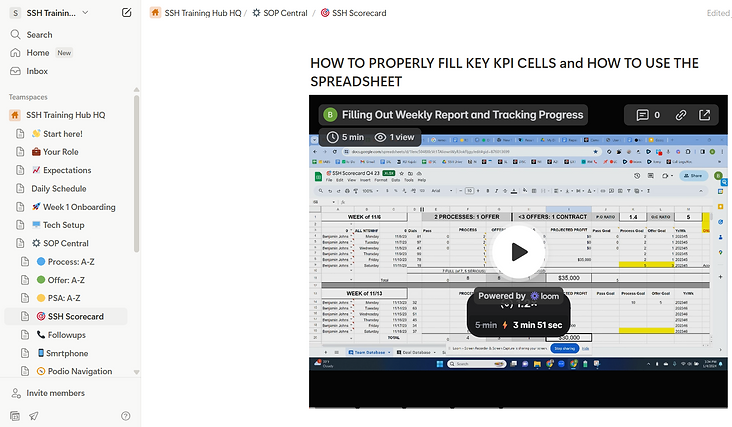Click the Teamspaces section label
The height and width of the screenshot is (427, 732).
(x=28, y=97)
